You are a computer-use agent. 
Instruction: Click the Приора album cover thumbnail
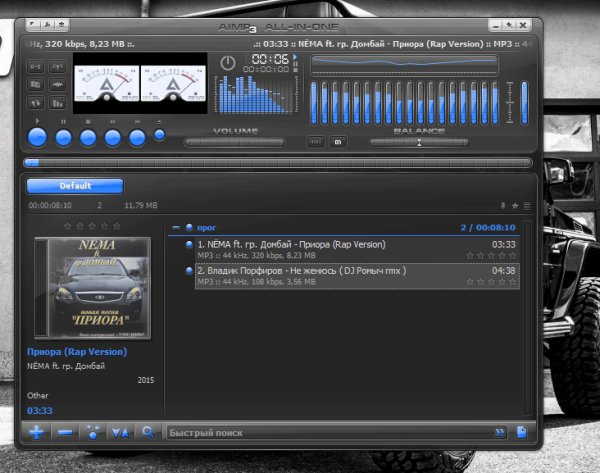pos(92,288)
